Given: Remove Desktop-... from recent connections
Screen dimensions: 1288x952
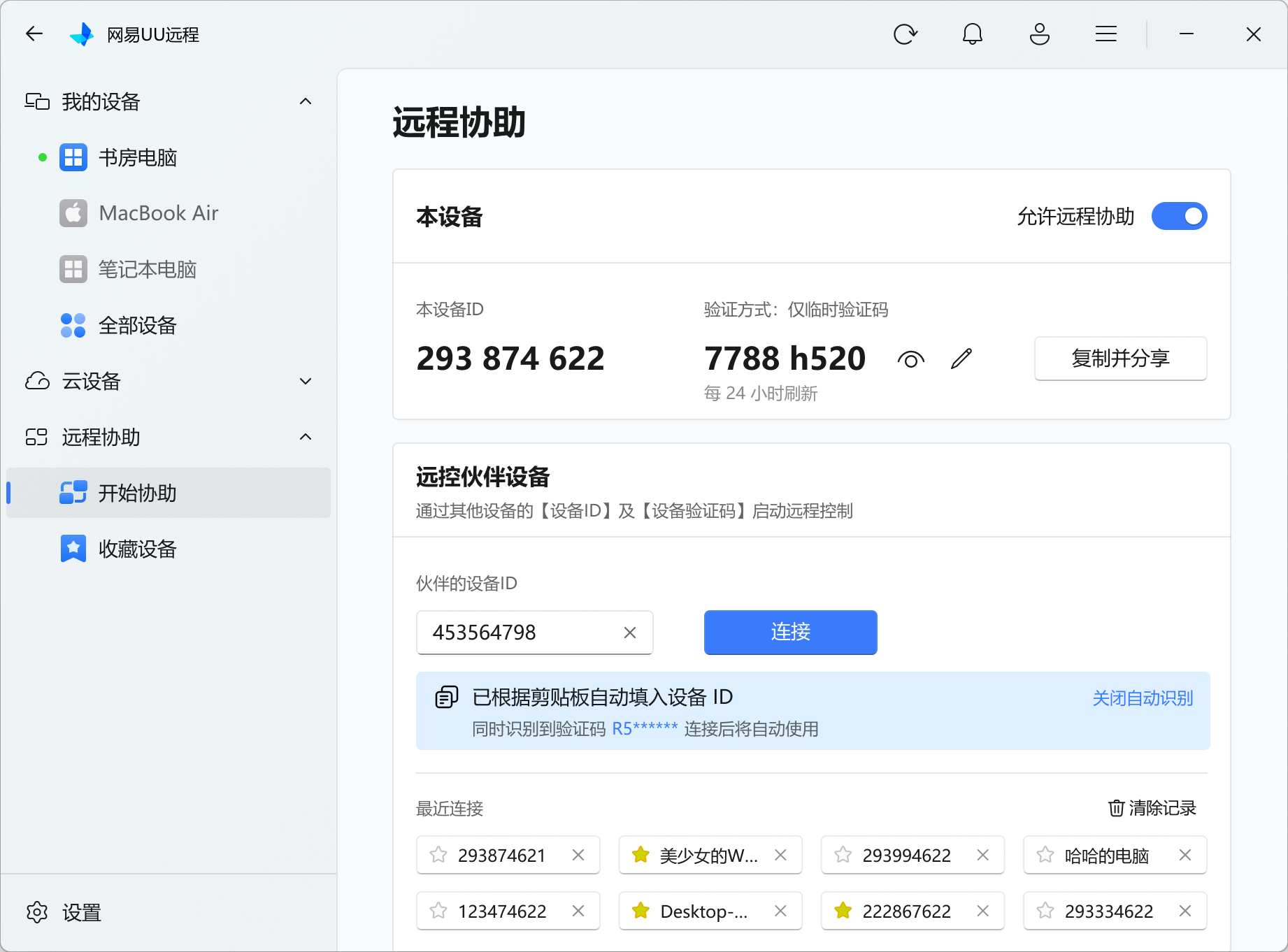Looking at the screenshot, I should (x=780, y=911).
